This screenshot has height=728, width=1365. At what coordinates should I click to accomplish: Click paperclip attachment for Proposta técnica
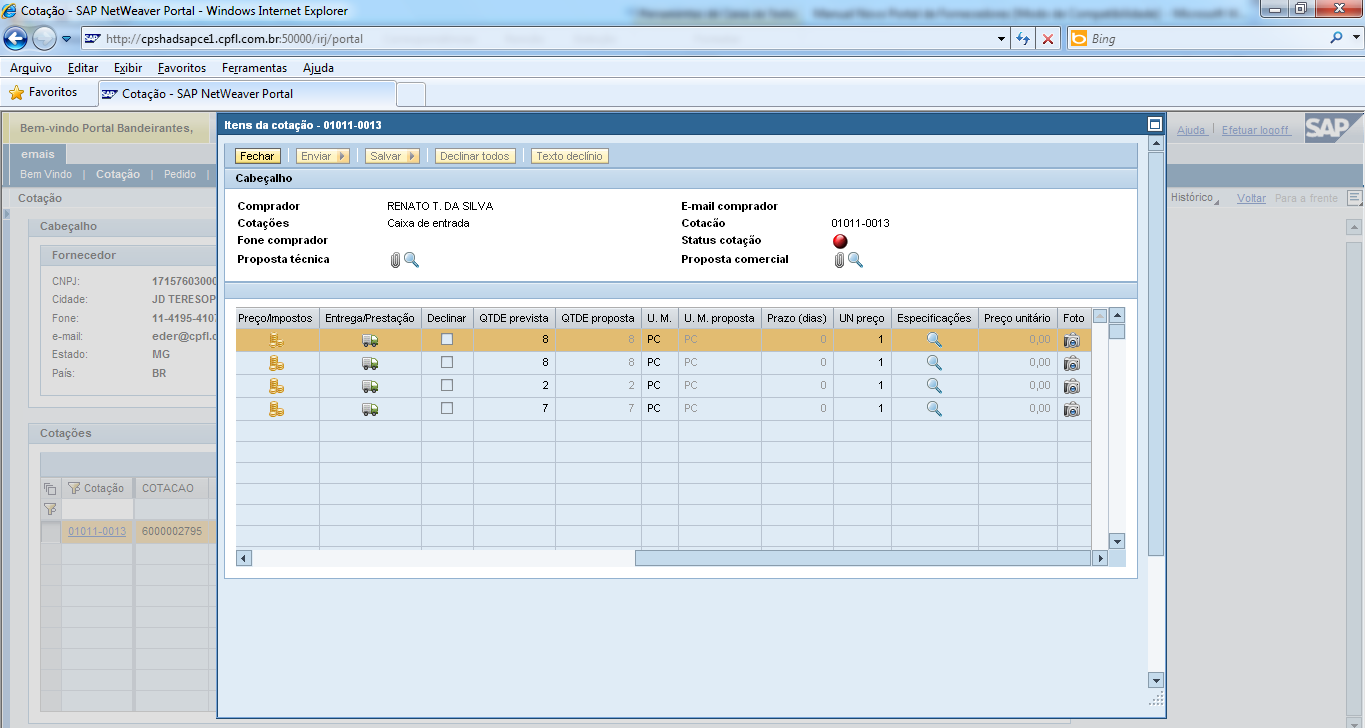[x=395, y=260]
